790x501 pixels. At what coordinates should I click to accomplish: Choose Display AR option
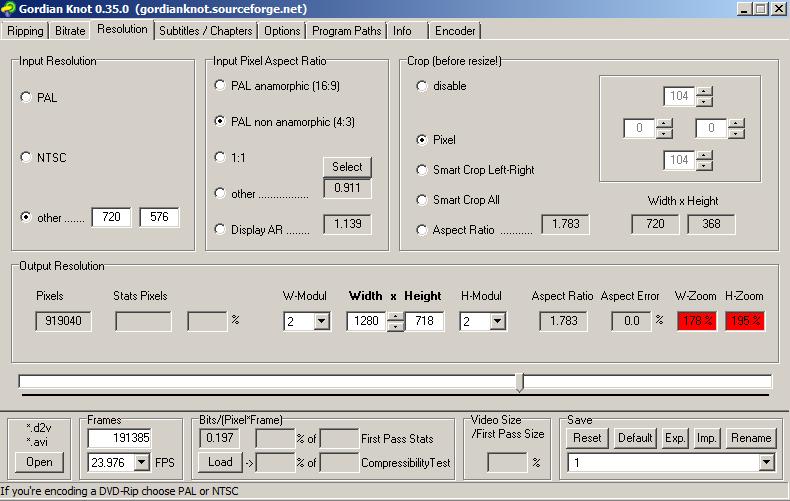pos(220,229)
